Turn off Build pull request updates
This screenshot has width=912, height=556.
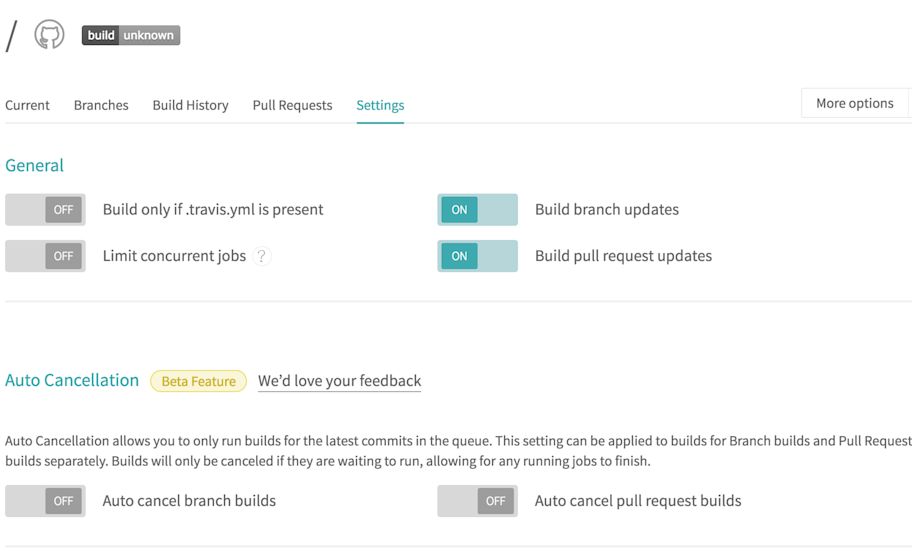click(x=477, y=256)
